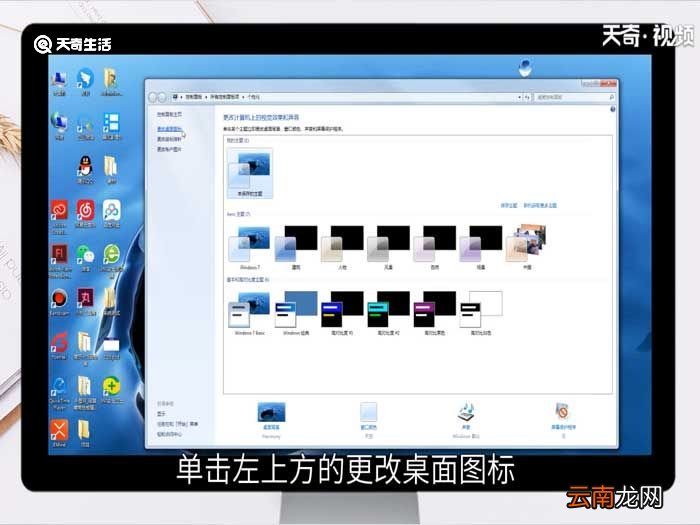Click the Back arrow in Personalization window
The height and width of the screenshot is (525, 700).
(153, 97)
